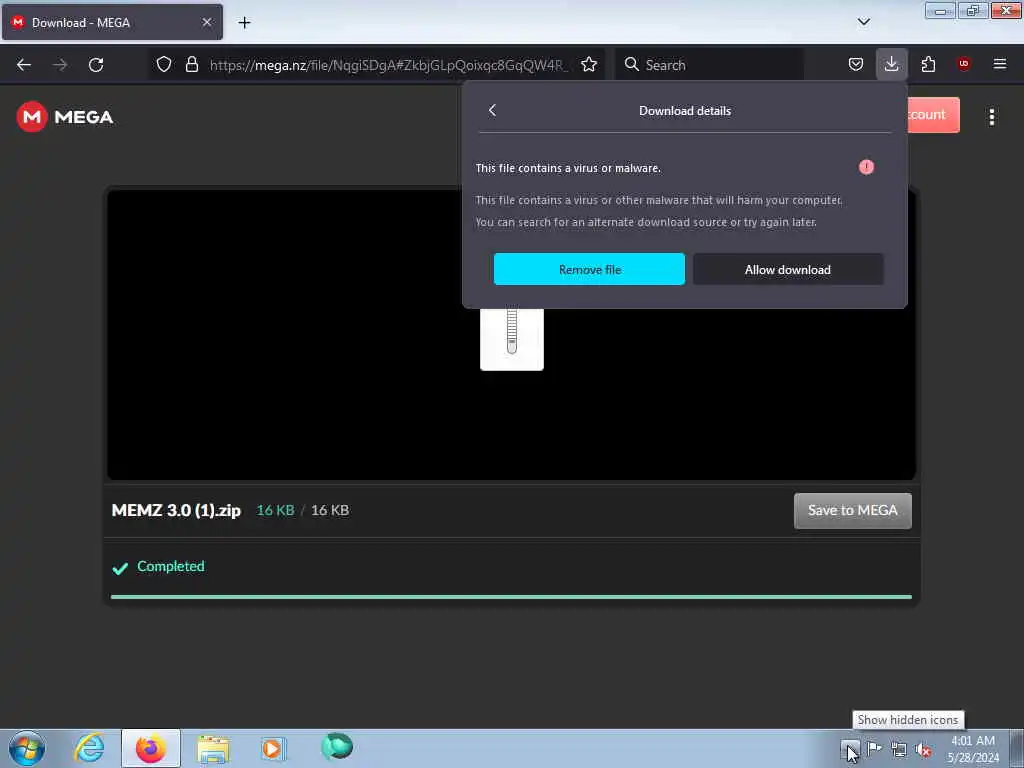Click the partially hidden account button
Screen dimensions: 1024x768
[933, 115]
